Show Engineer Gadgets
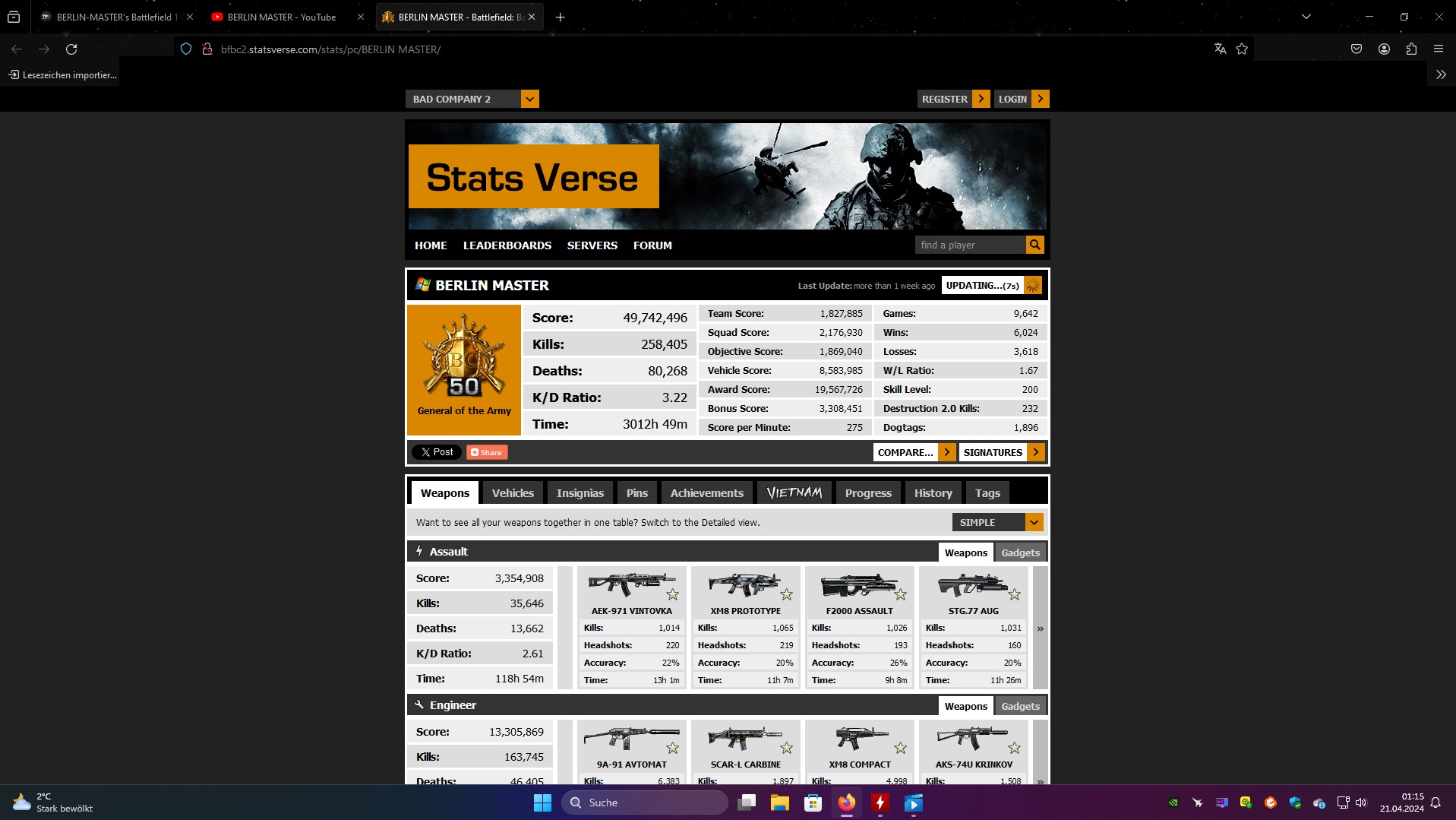This screenshot has width=1456, height=820. click(x=1020, y=706)
